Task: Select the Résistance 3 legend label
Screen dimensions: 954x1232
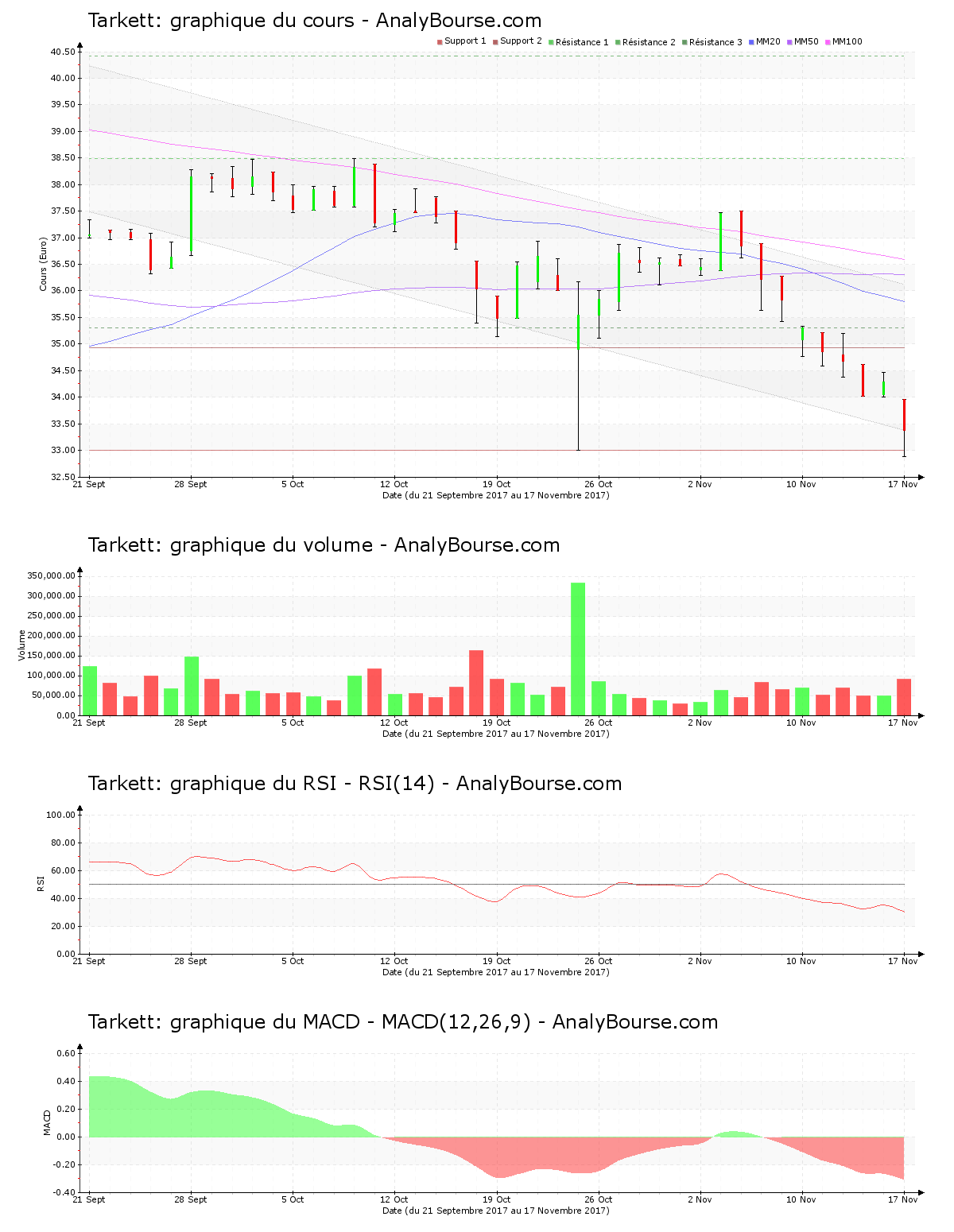Action: (715, 42)
